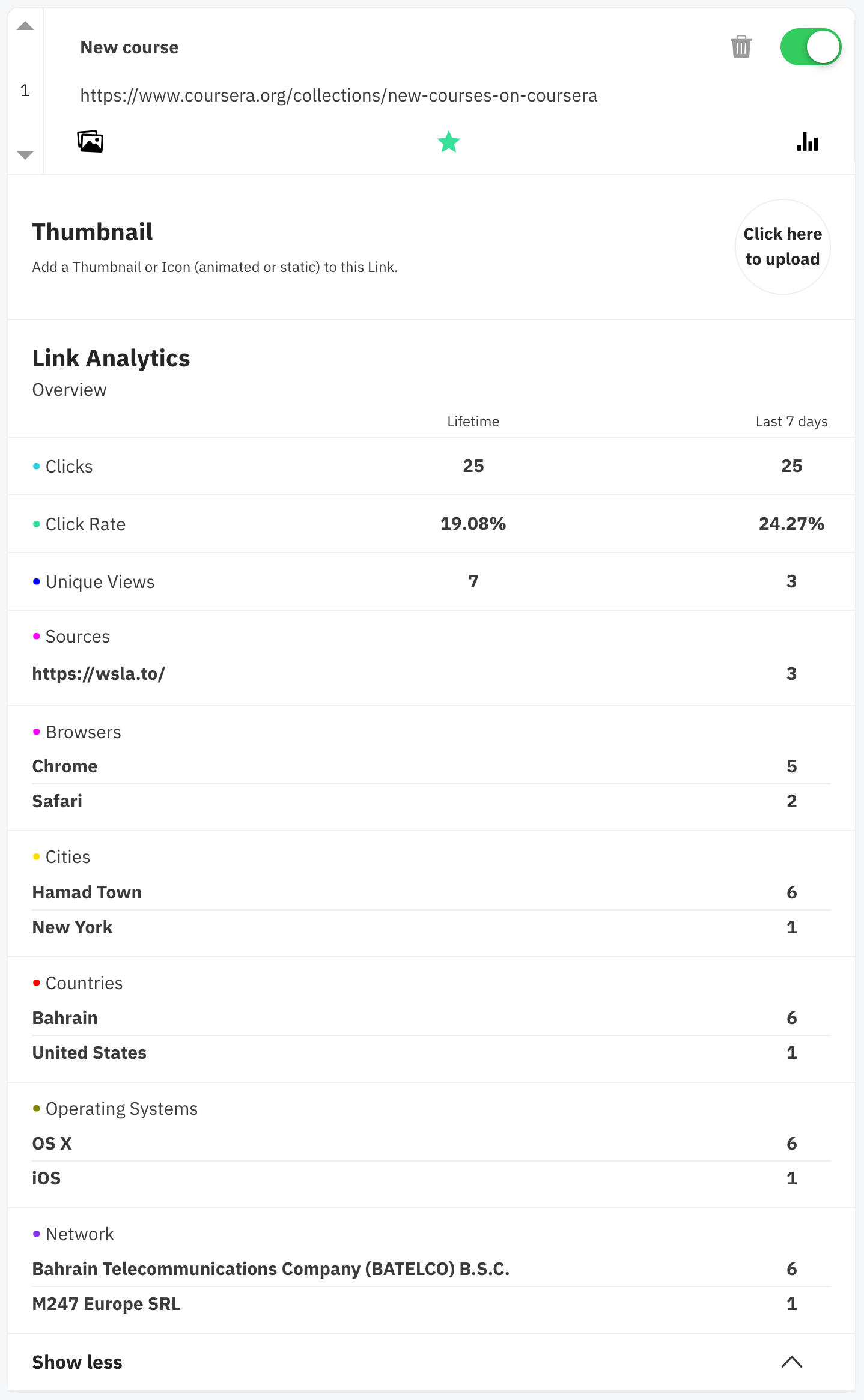The width and height of the screenshot is (864, 1400).
Task: Select the Lifetime column header
Action: coord(473,422)
